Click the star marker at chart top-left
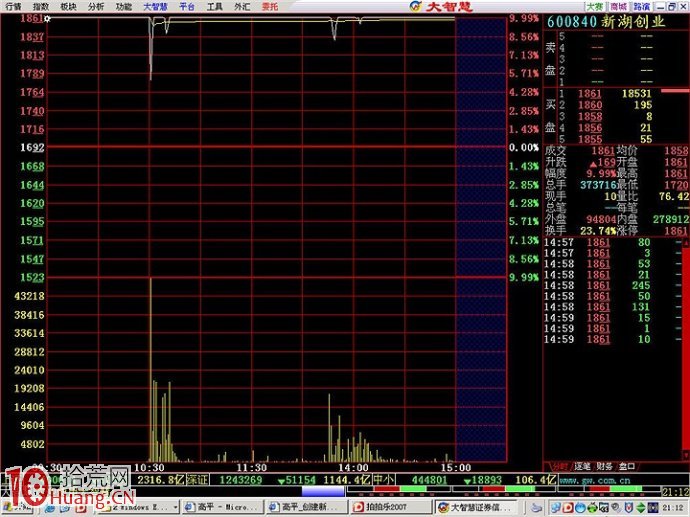 (x=47, y=18)
